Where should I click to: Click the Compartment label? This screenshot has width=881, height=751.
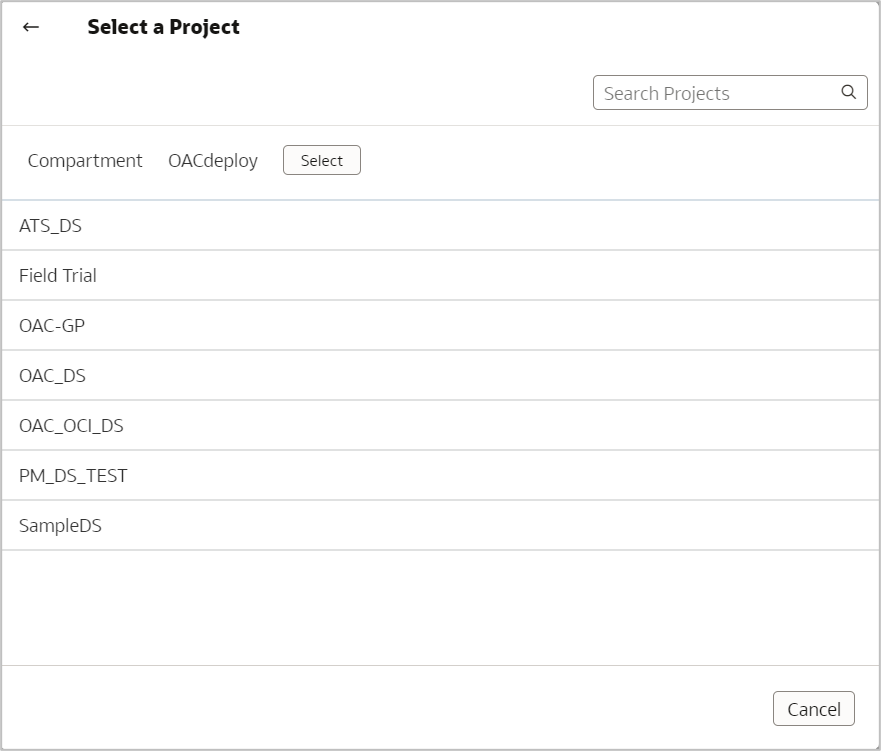click(x=85, y=161)
